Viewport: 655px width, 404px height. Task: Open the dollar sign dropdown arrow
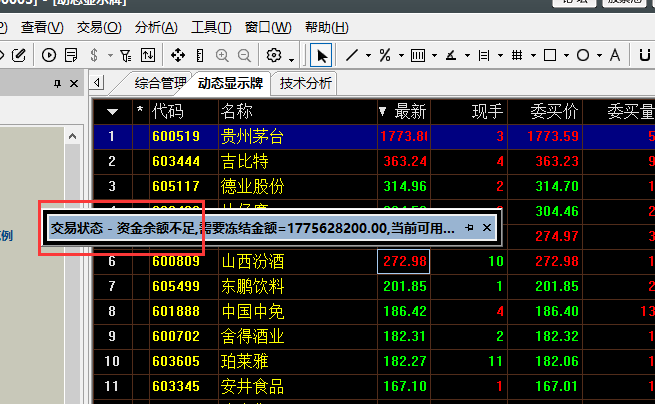click(x=110, y=55)
